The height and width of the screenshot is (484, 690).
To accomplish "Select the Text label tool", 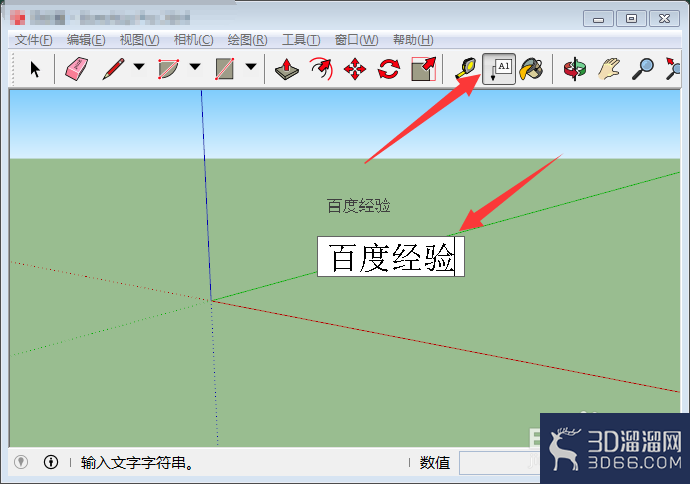I will (x=499, y=69).
